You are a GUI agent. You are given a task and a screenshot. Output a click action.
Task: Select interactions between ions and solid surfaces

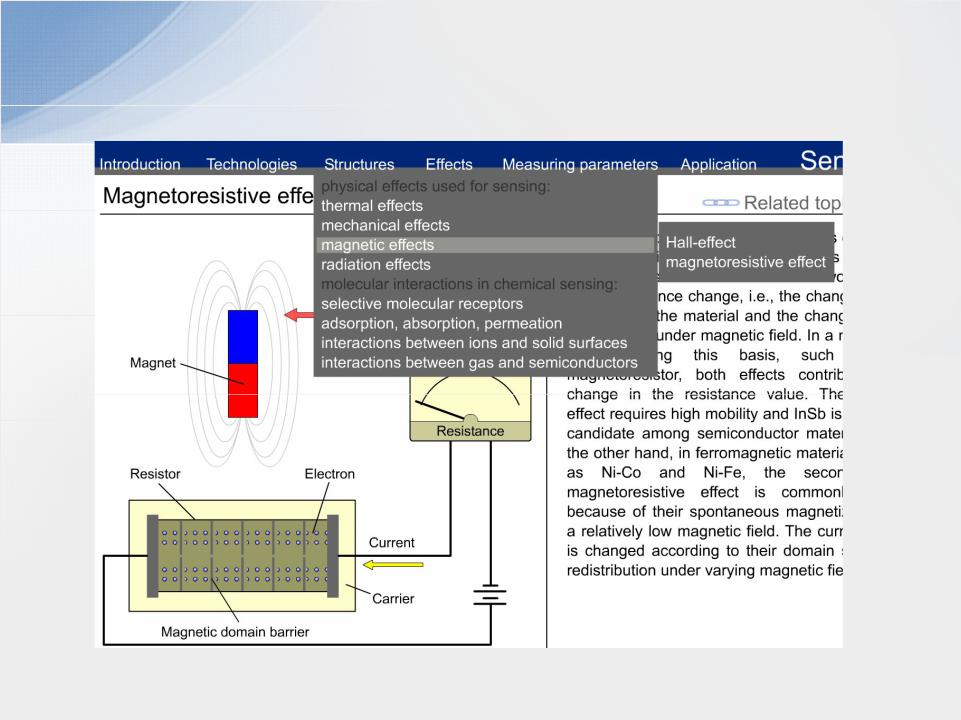[x=486, y=343]
